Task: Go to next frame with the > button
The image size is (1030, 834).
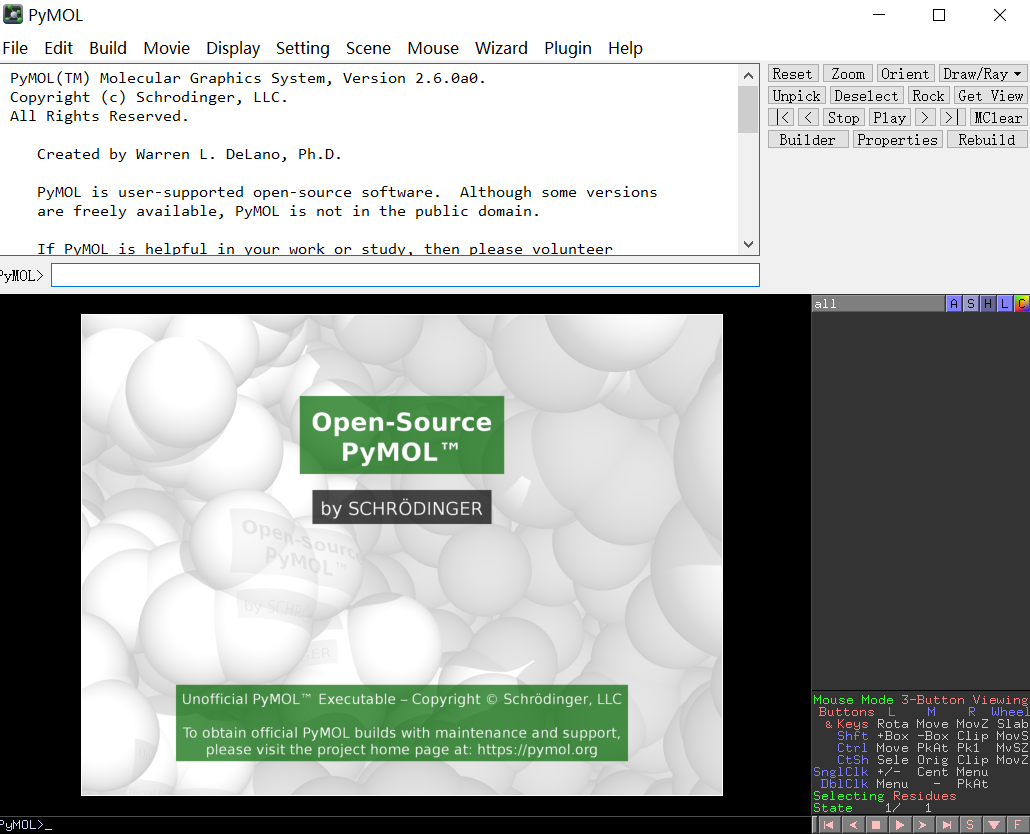Action: coord(925,118)
